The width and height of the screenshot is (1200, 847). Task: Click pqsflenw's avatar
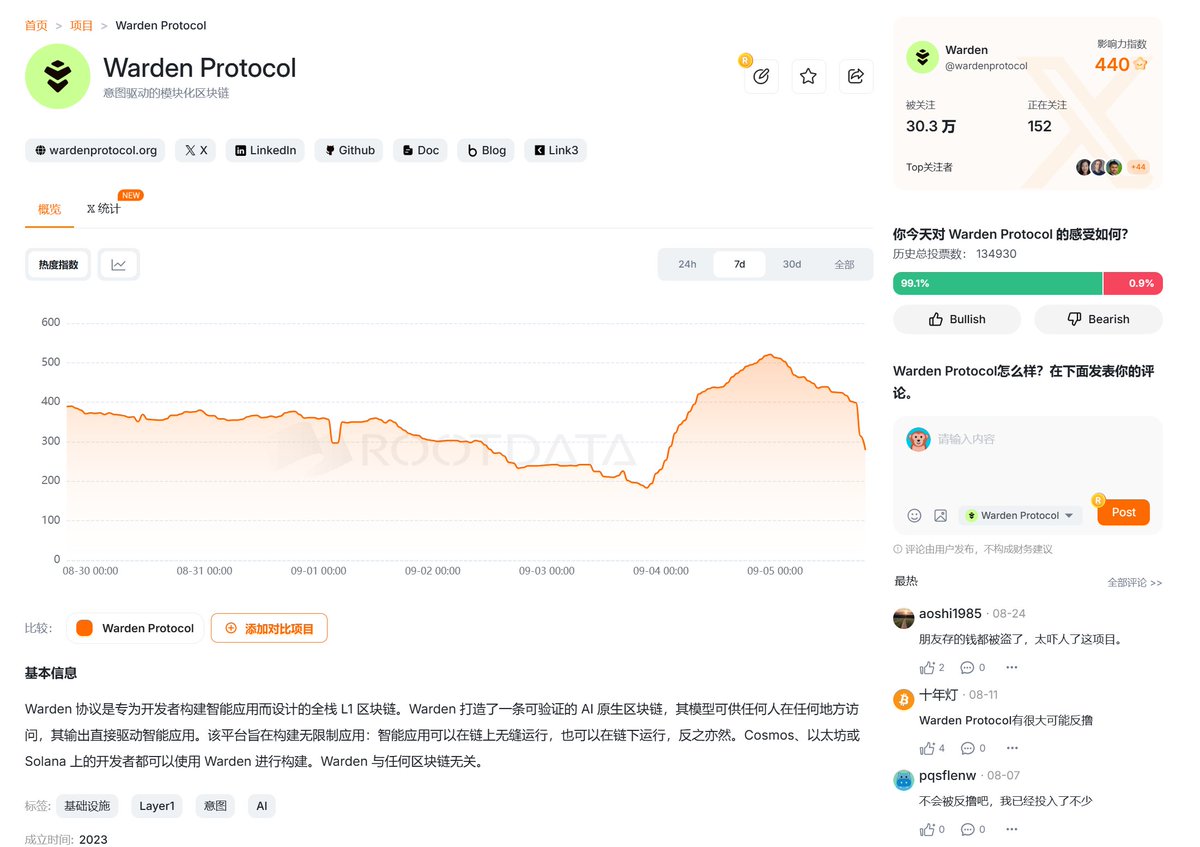[903, 780]
